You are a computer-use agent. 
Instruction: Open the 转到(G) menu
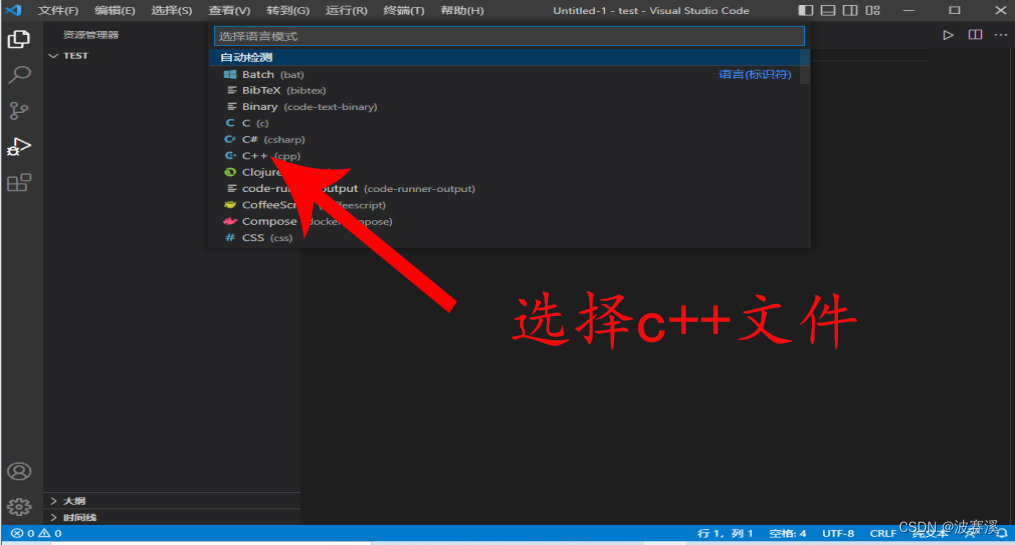click(288, 10)
